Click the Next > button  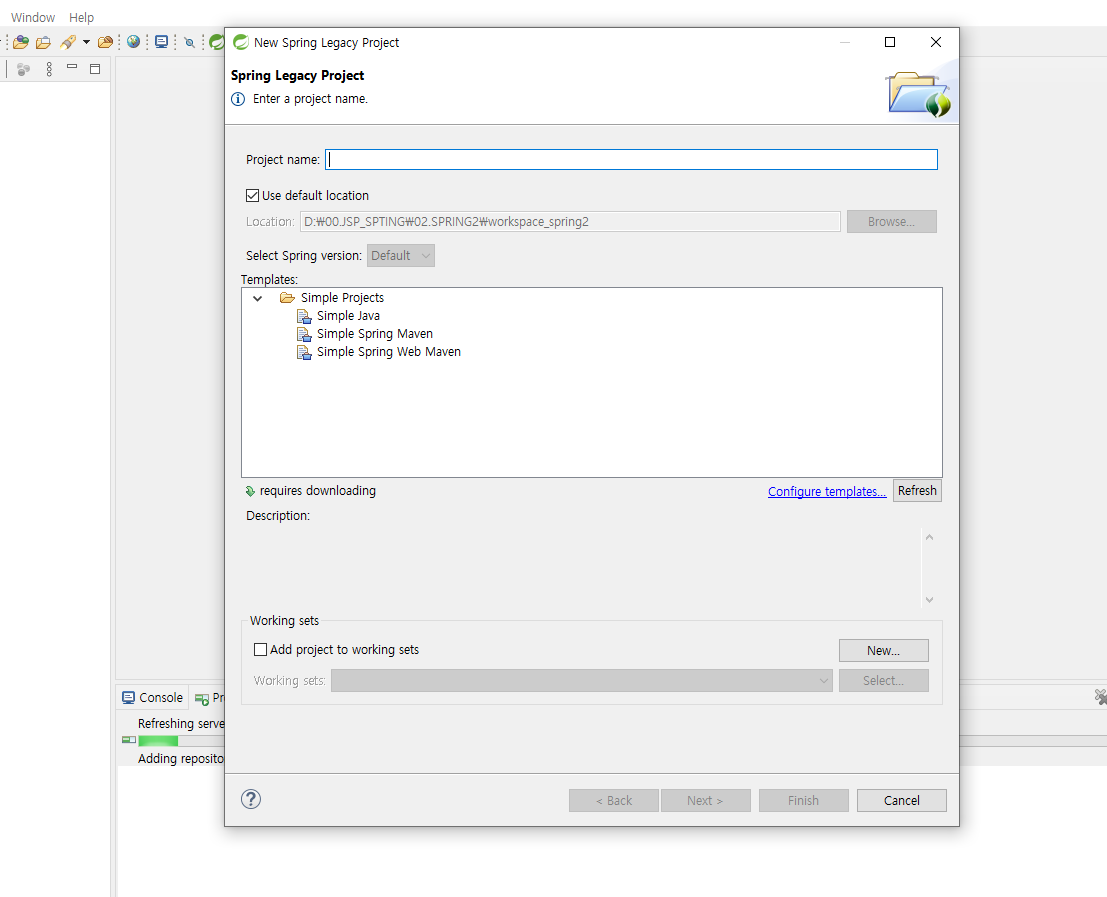point(705,800)
